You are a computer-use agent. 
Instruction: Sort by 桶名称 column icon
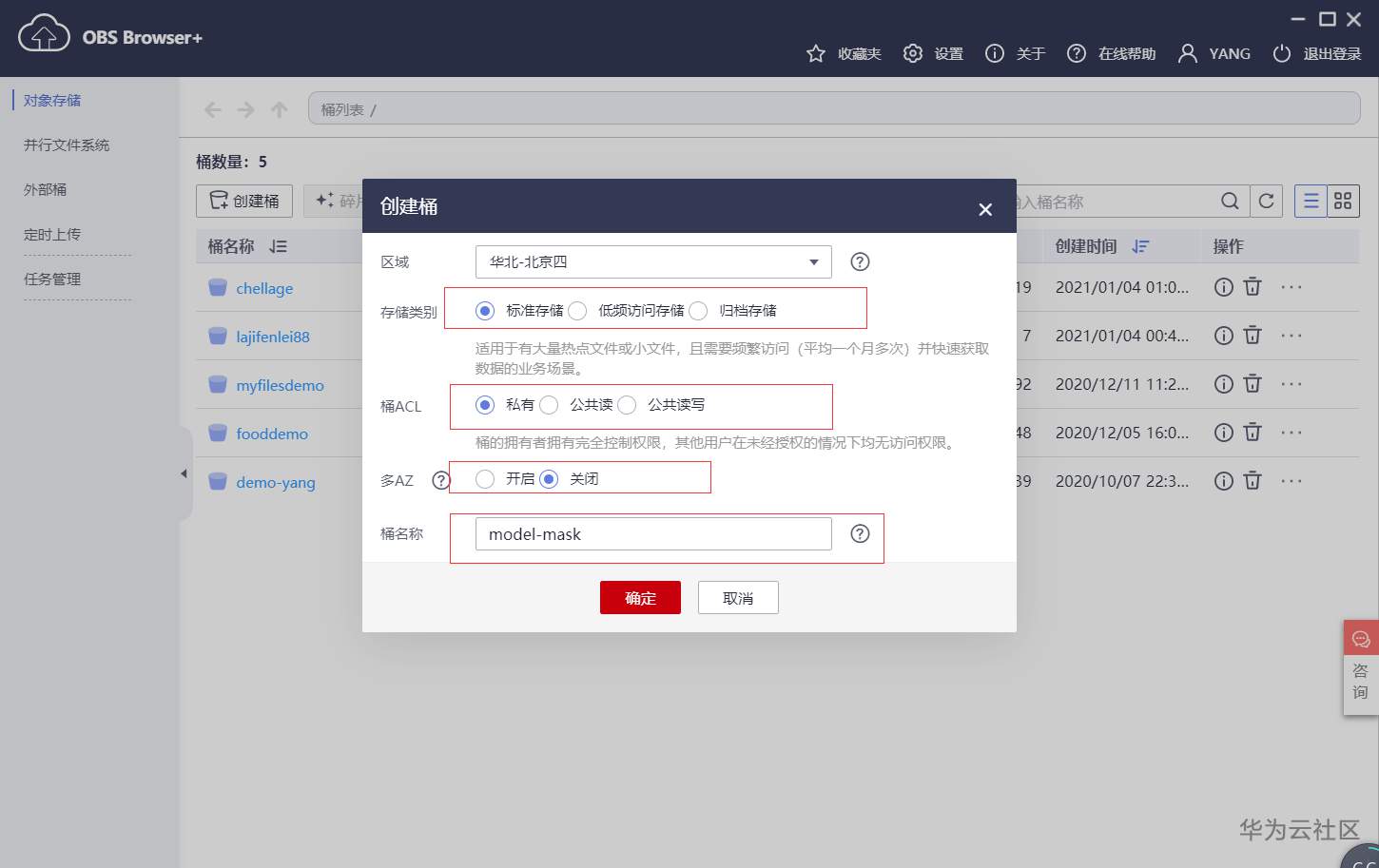pos(278,246)
